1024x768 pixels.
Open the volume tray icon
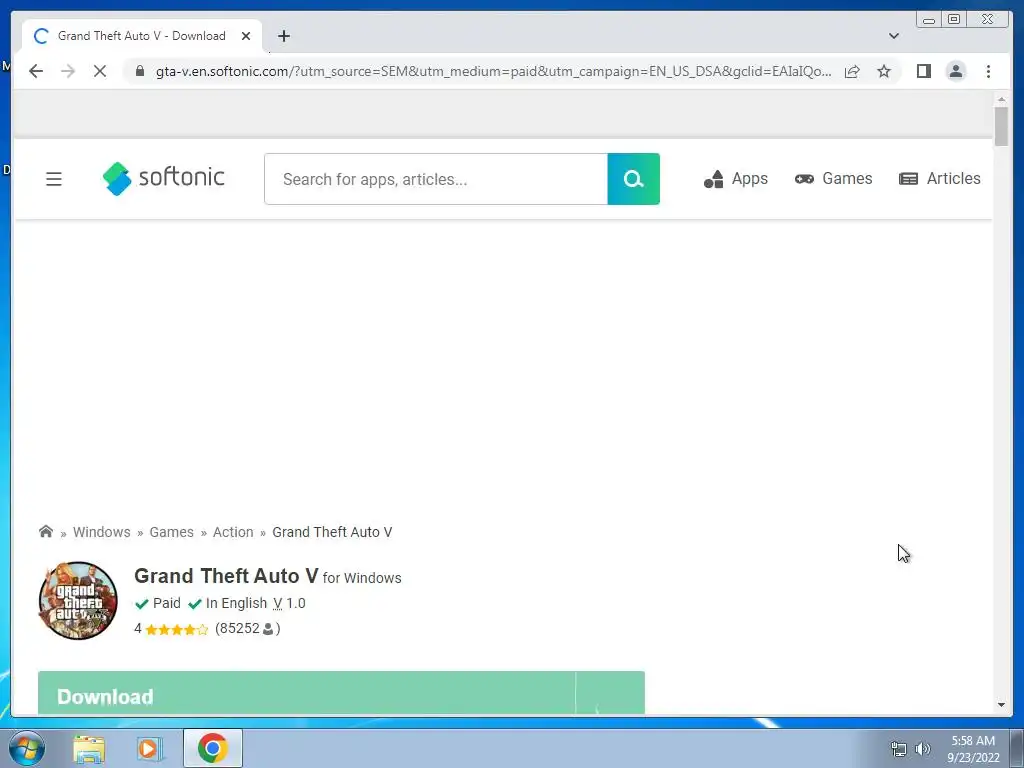923,749
